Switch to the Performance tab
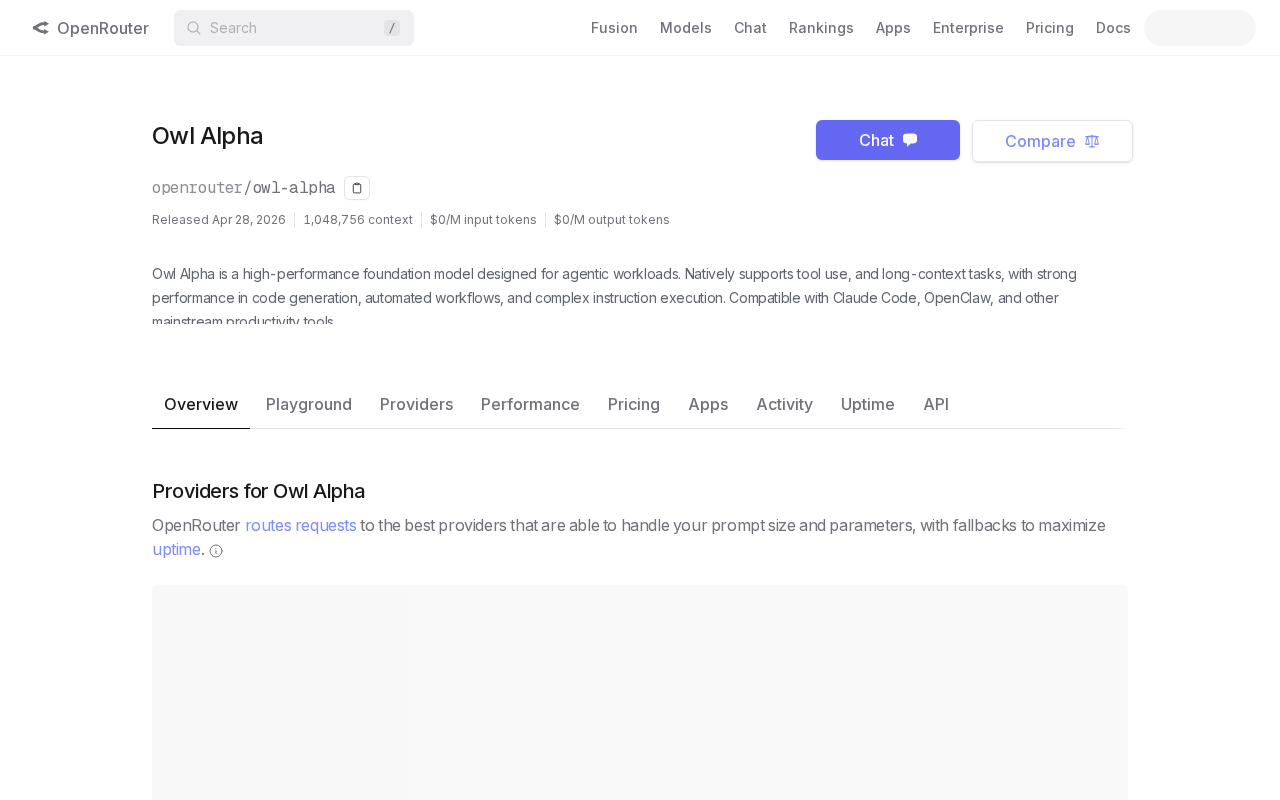Image resolution: width=1280 pixels, height=800 pixels. pyautogui.click(x=530, y=404)
